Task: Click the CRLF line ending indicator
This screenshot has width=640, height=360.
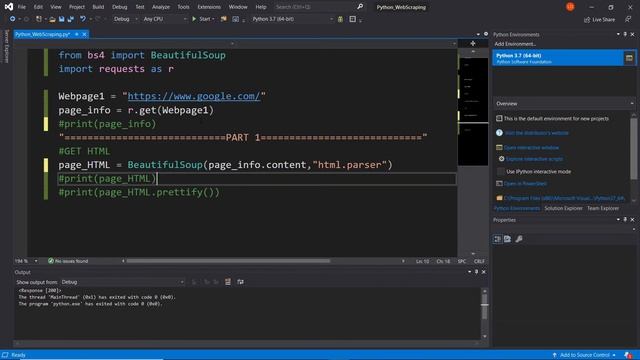Action: (479, 261)
